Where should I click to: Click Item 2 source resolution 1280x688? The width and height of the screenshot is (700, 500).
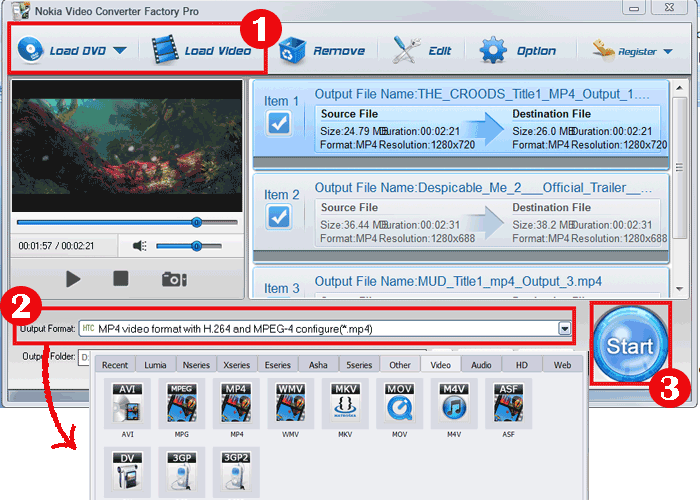click(x=427, y=238)
